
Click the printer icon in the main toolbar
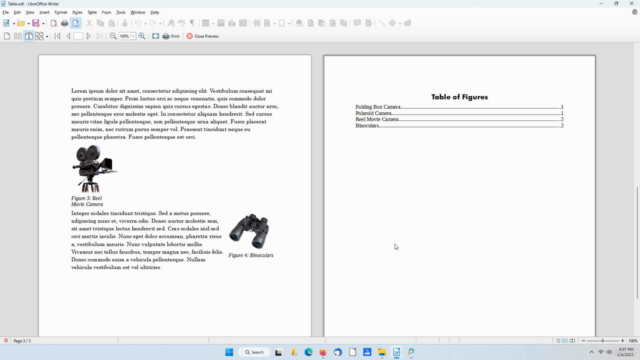click(x=64, y=23)
